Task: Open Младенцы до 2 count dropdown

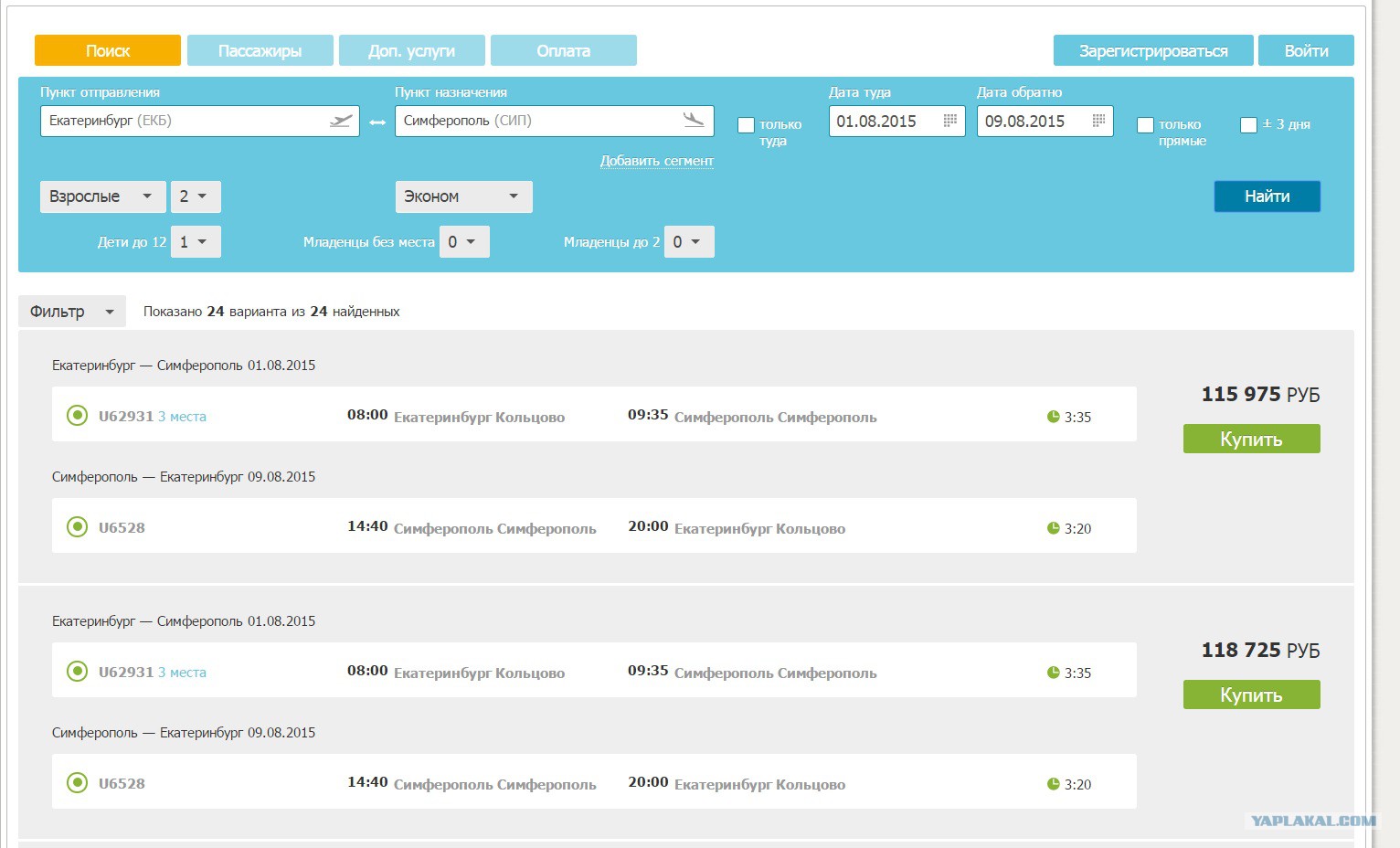Action: [x=689, y=242]
